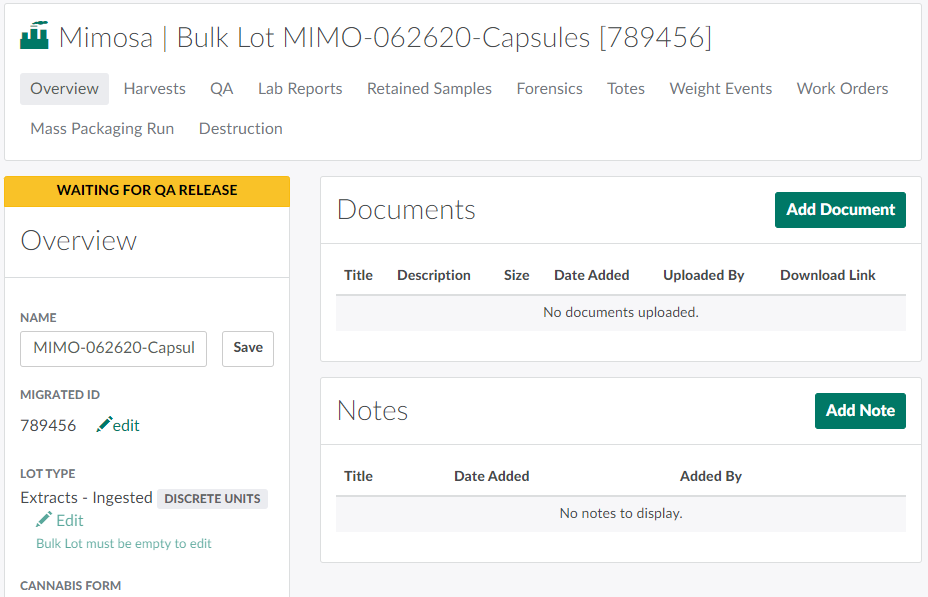View the Forensics tab
The height and width of the screenshot is (597, 928).
click(x=549, y=89)
